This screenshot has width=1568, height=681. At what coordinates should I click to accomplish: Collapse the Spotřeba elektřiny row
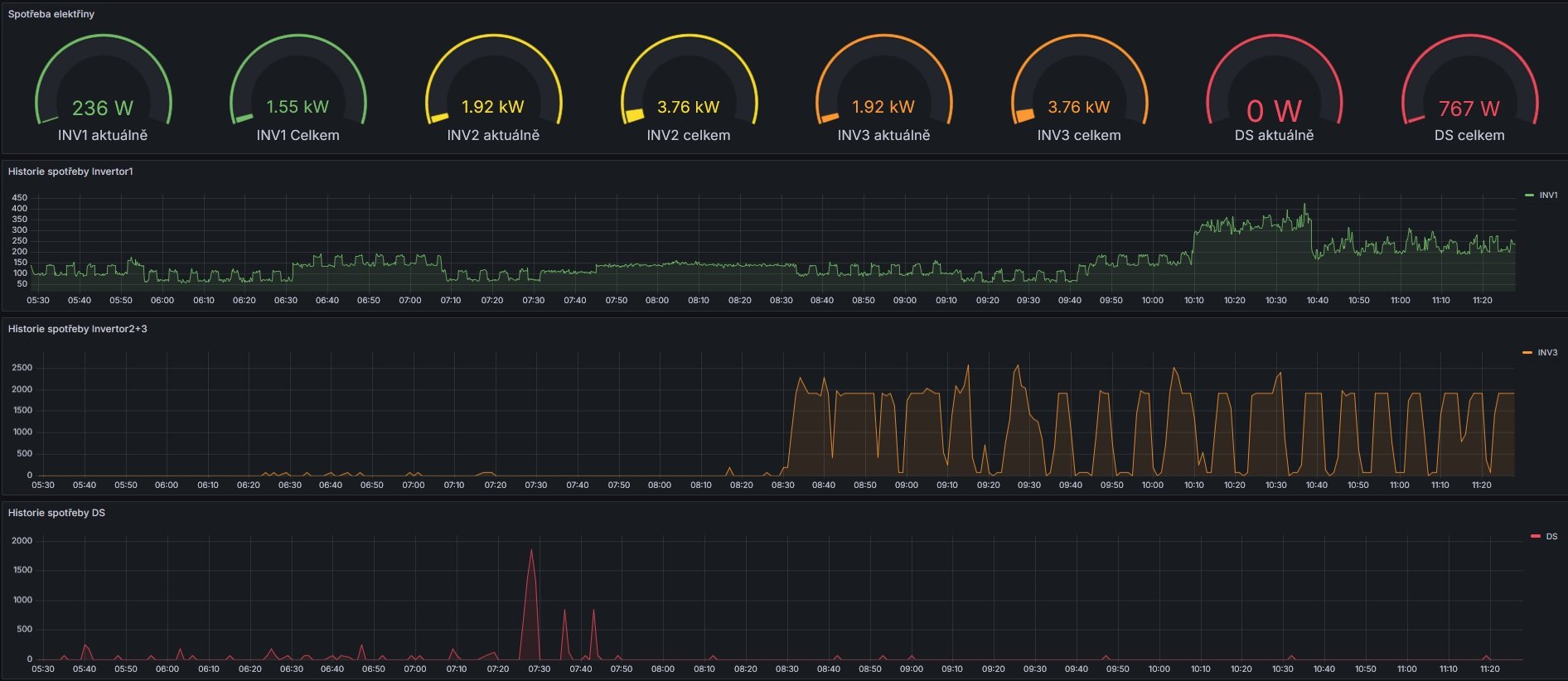[51, 14]
